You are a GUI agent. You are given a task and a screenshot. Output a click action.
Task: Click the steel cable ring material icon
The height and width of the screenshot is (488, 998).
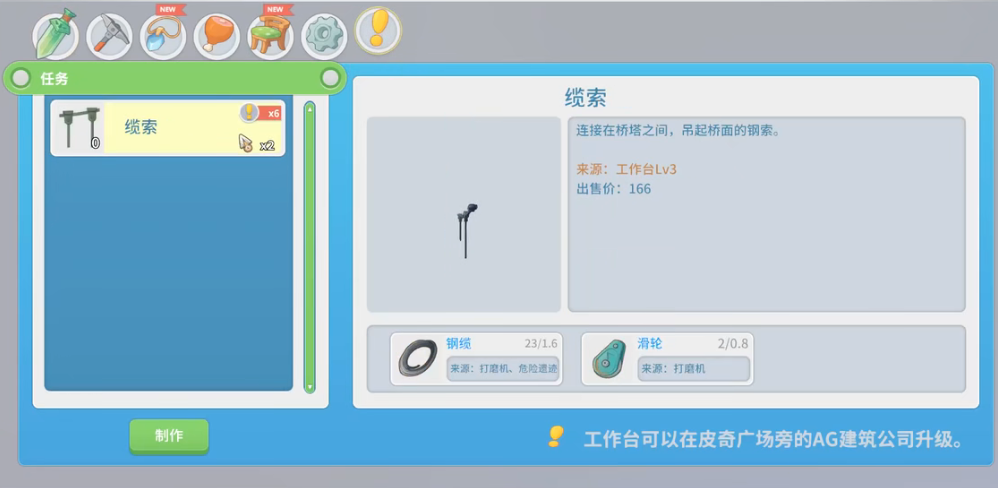417,358
